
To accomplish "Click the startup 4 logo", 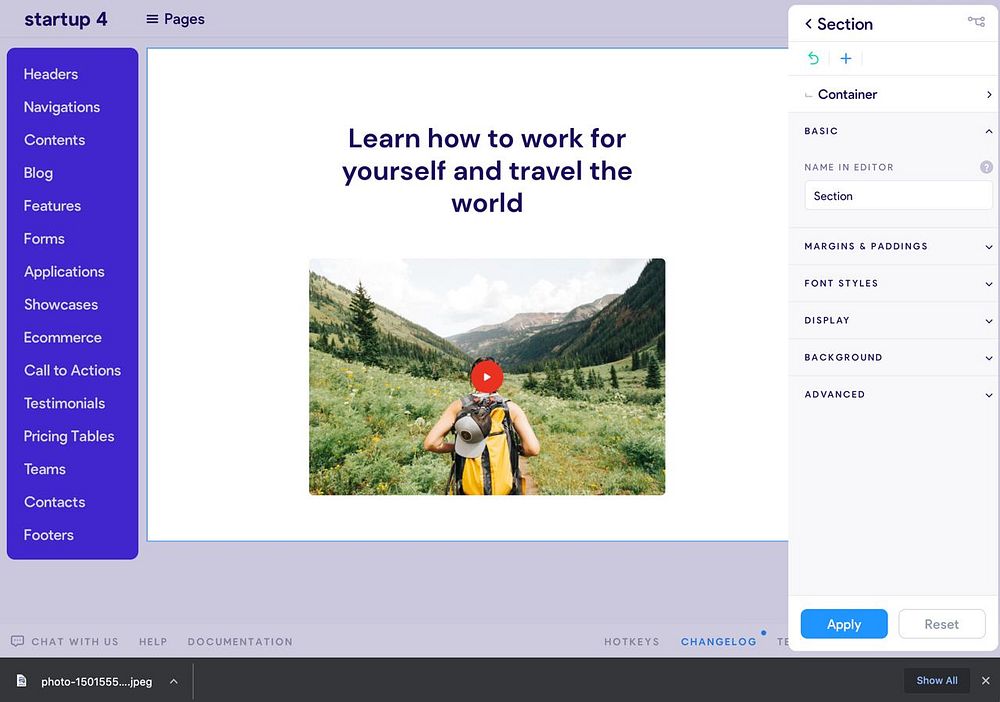I will 66,19.
